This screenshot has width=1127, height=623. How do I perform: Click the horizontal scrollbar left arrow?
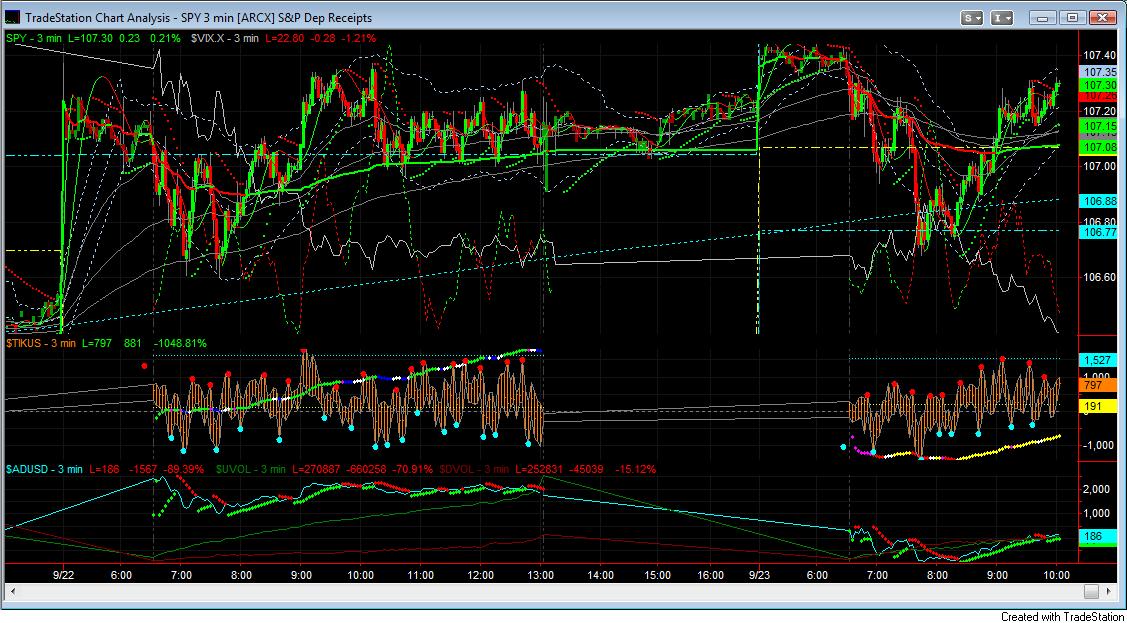click(12, 591)
